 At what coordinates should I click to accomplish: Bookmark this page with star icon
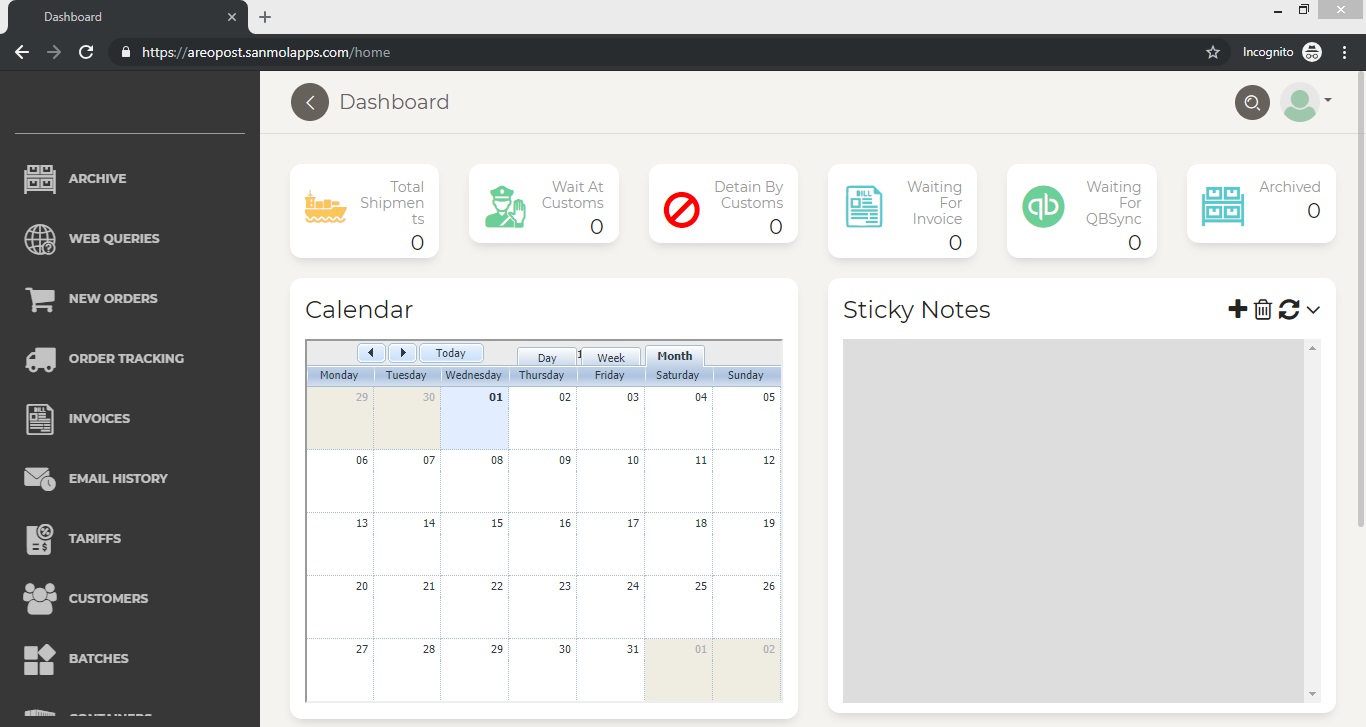[x=1213, y=52]
